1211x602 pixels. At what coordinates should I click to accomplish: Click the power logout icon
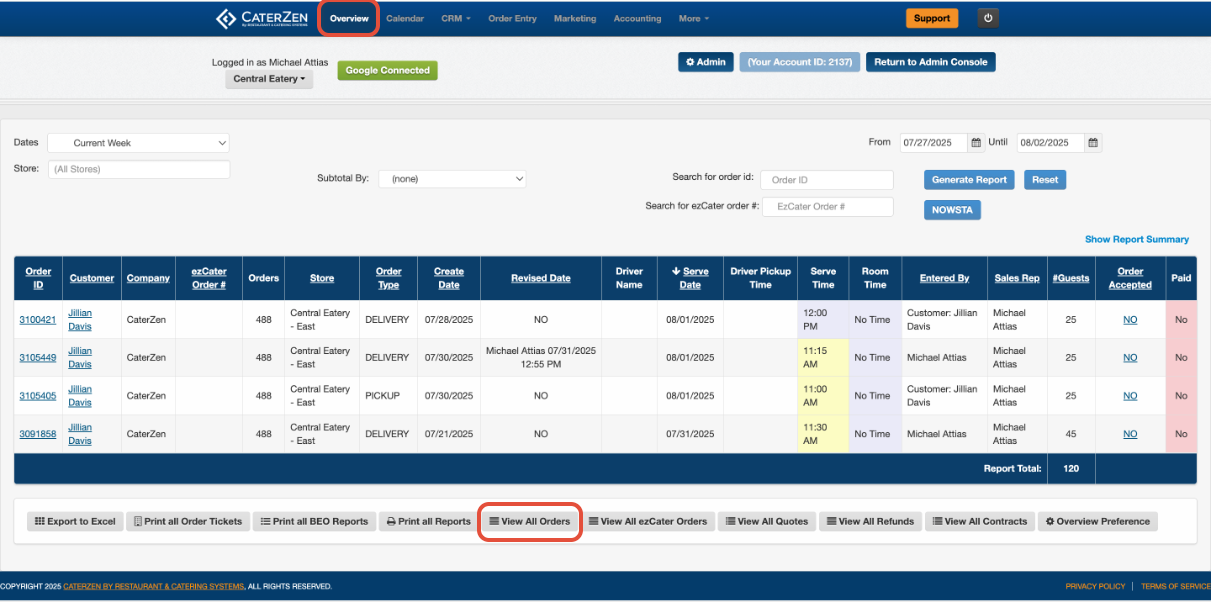[989, 18]
